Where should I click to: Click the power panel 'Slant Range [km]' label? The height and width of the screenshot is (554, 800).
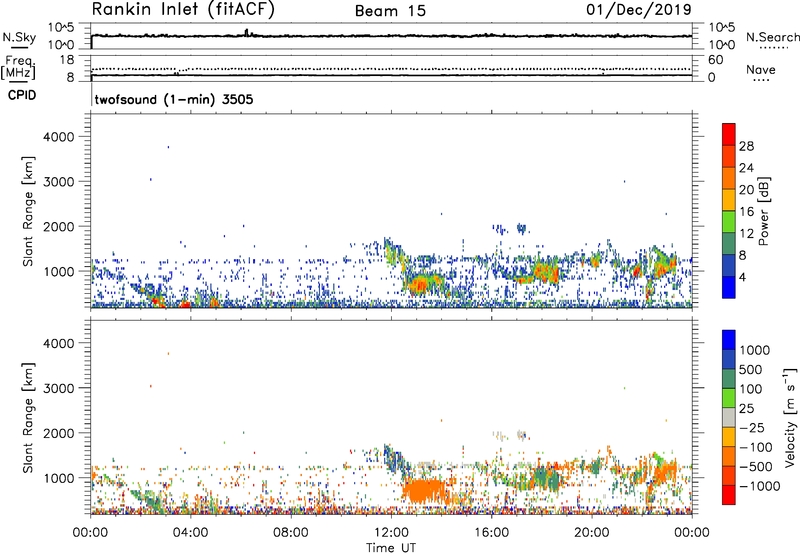click(28, 211)
